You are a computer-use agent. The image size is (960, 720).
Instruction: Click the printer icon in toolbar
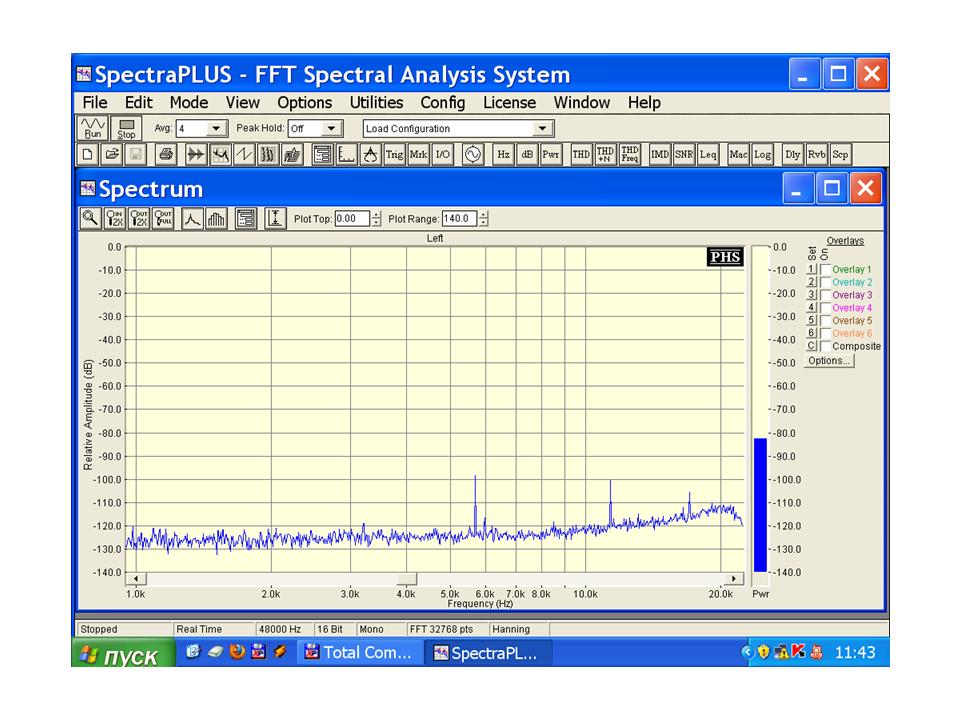pos(165,154)
